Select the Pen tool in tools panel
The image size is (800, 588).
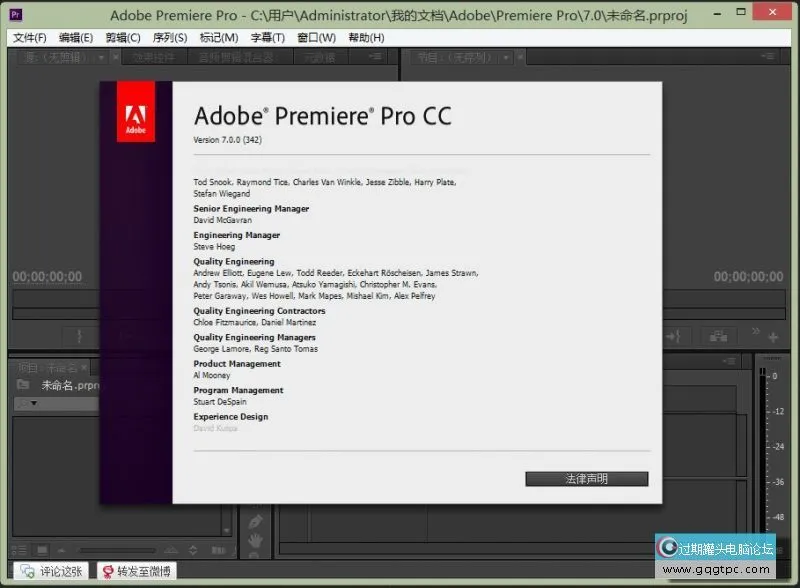pyautogui.click(x=255, y=522)
